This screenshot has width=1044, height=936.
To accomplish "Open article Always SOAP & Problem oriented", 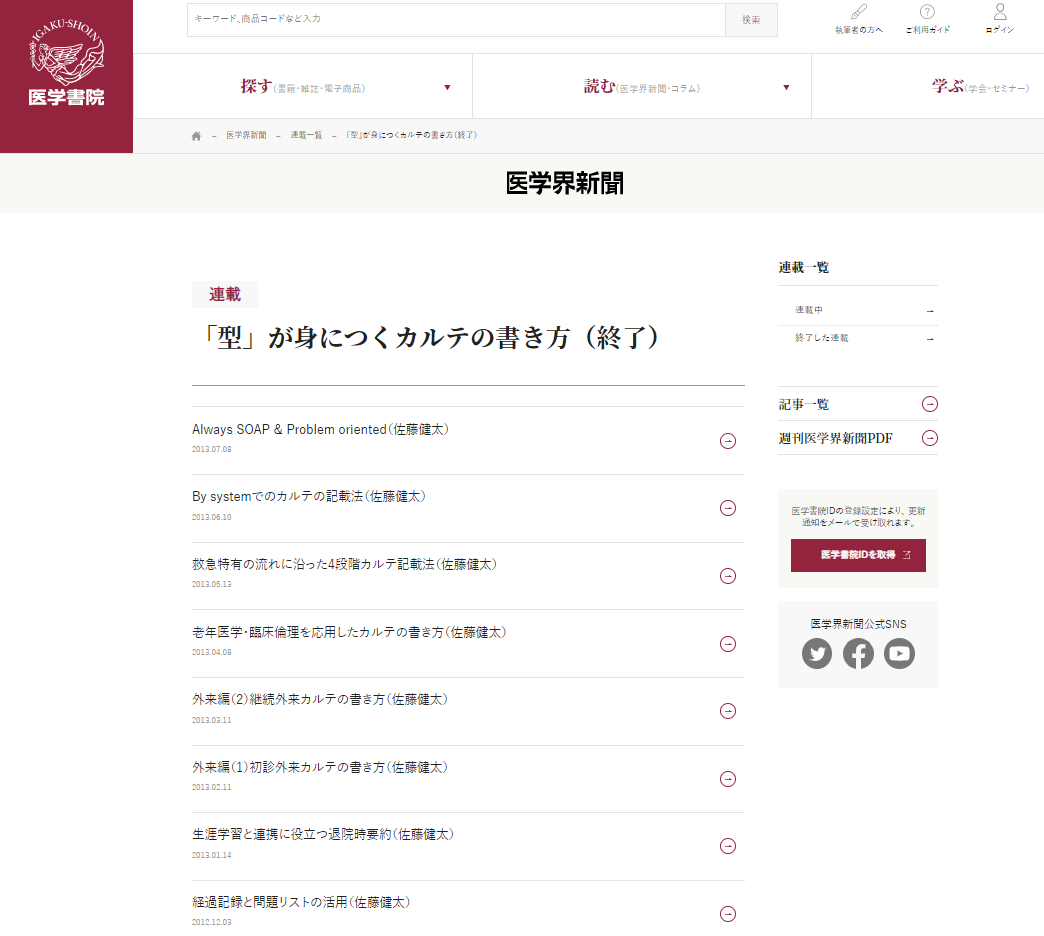I will click(x=320, y=429).
